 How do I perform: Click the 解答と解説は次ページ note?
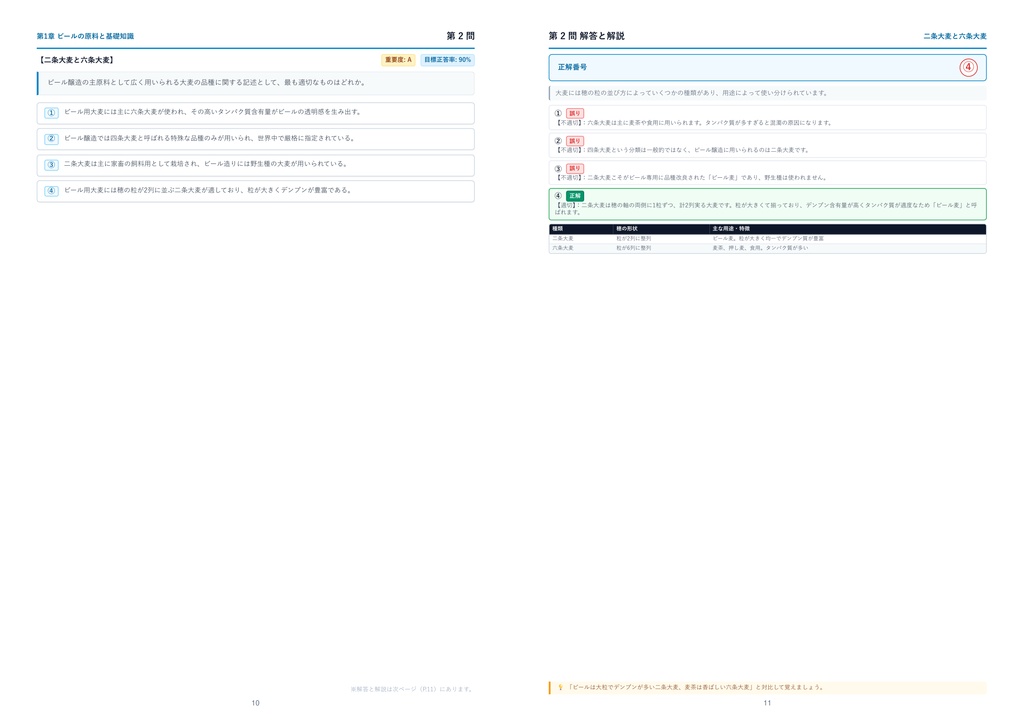411,689
